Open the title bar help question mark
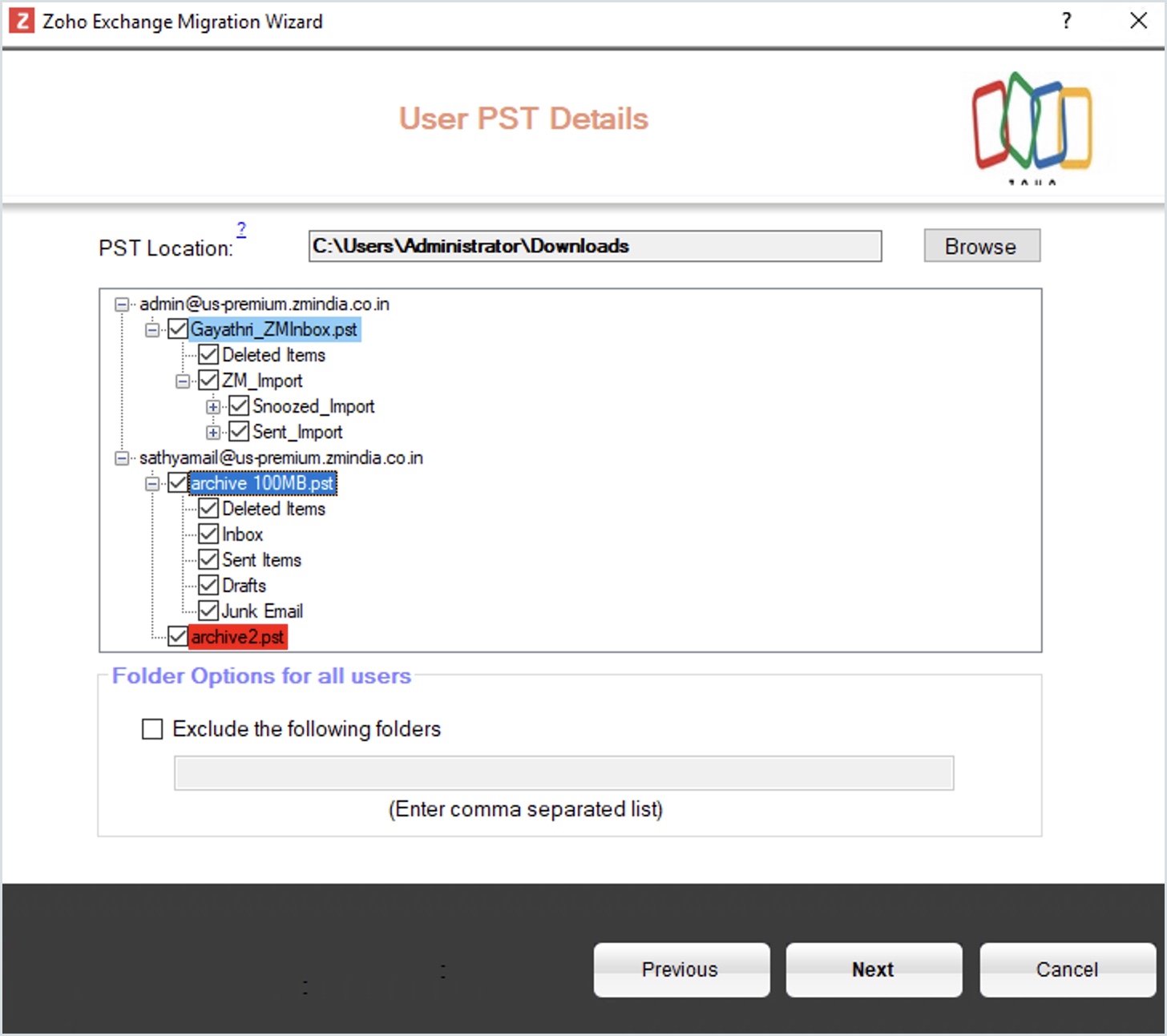Image resolution: width=1167 pixels, height=1036 pixels. coord(1066,21)
